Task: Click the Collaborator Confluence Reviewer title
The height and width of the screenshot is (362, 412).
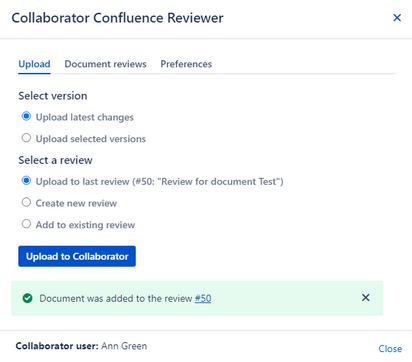Action: [x=117, y=18]
